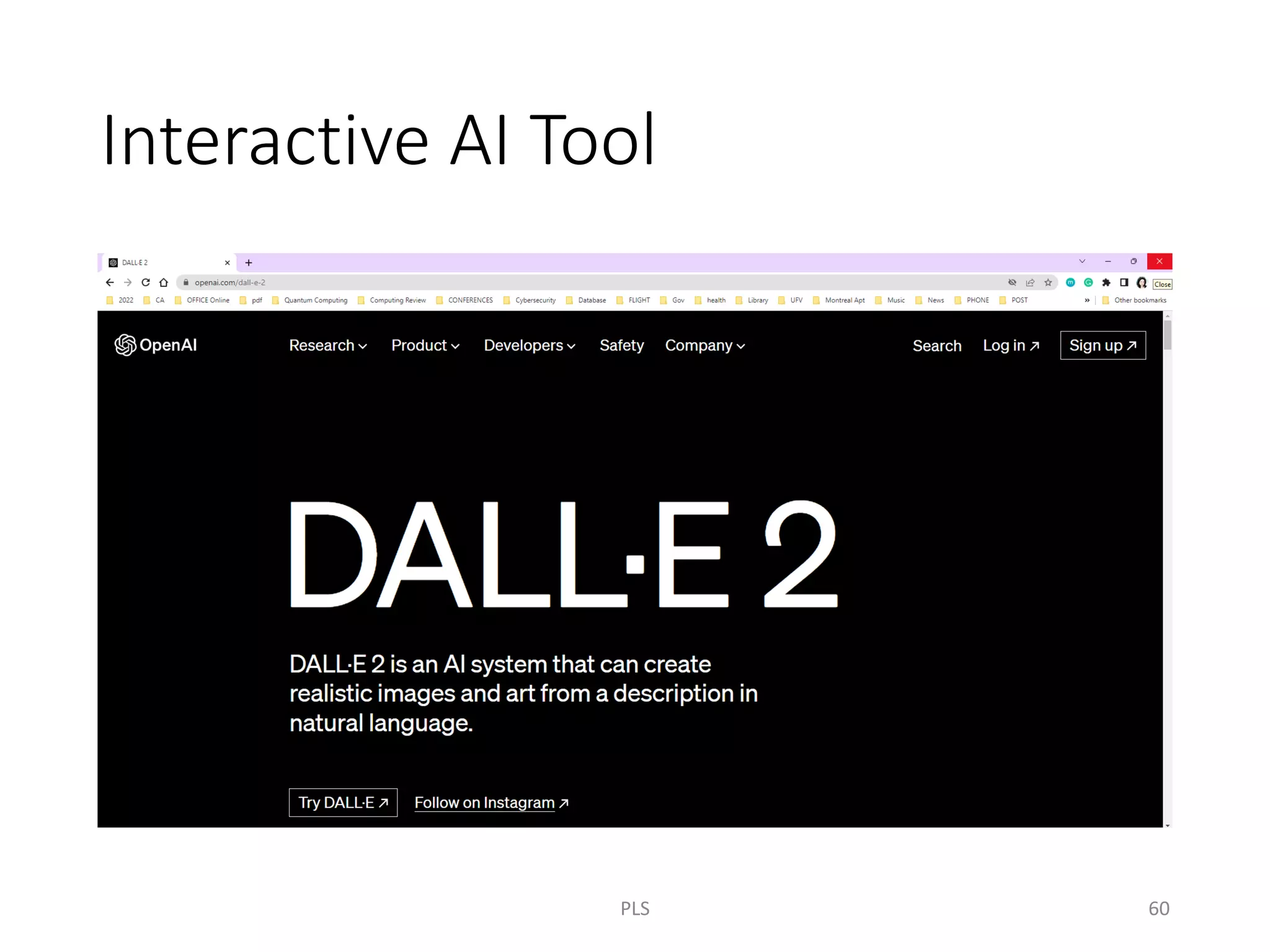
Task: Click the Sign up button
Action: 1103,345
